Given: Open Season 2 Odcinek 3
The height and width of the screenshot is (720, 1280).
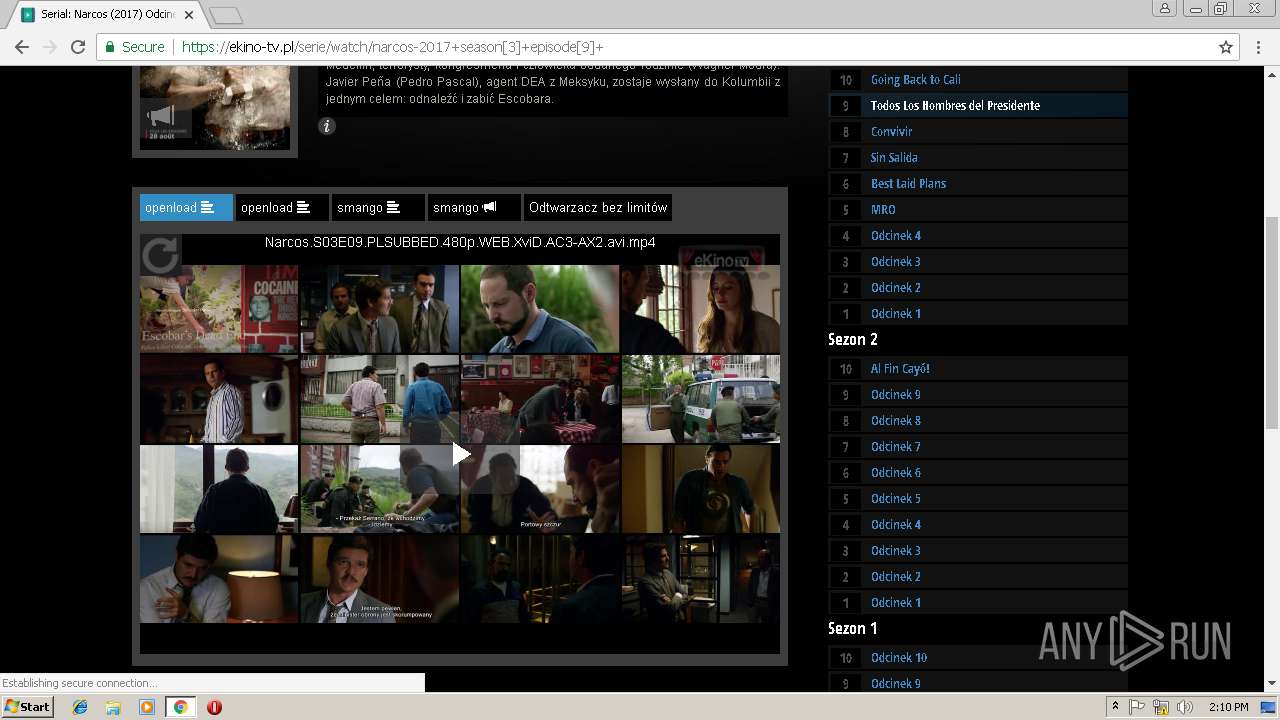Looking at the screenshot, I should click(x=896, y=550).
